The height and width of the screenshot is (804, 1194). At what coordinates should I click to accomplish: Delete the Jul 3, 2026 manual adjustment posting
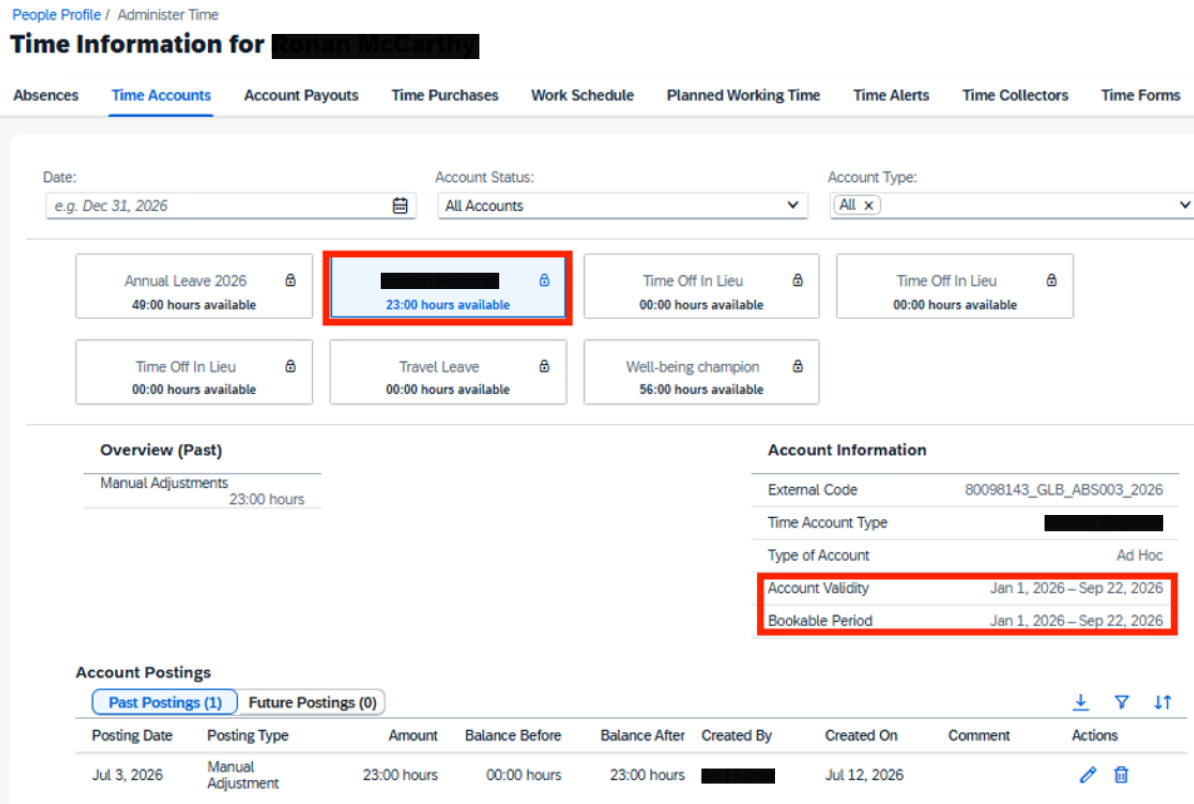pos(1121,775)
